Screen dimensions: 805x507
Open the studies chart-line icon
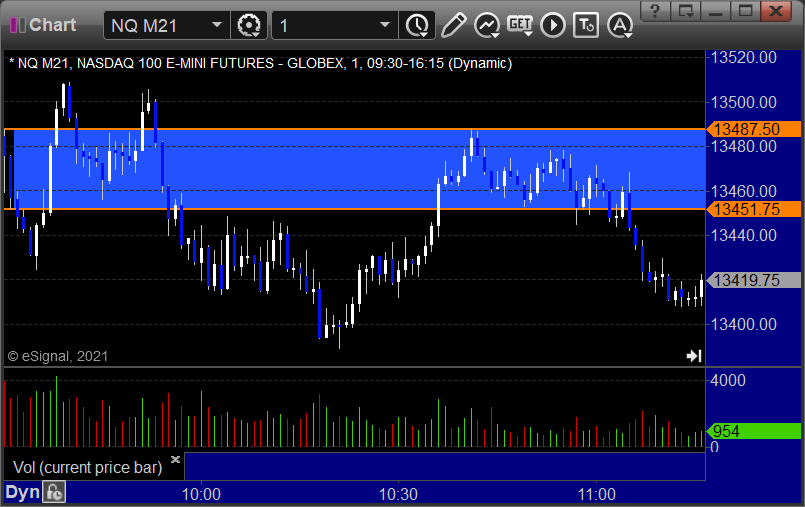(x=487, y=25)
